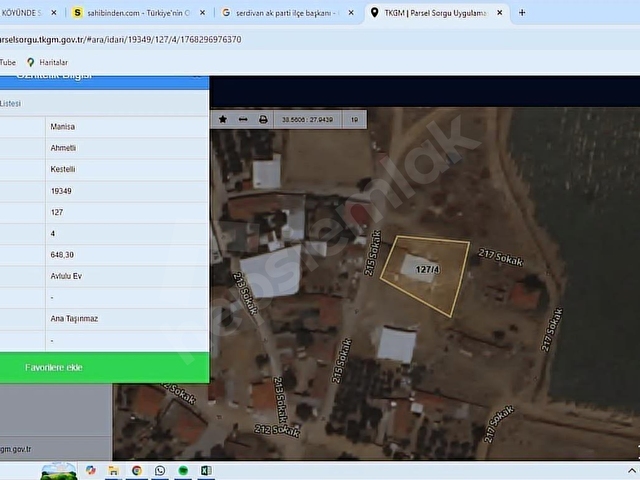Screen dimensions: 640x480
Task: Click the 19349 value in the table
Action: point(61,191)
